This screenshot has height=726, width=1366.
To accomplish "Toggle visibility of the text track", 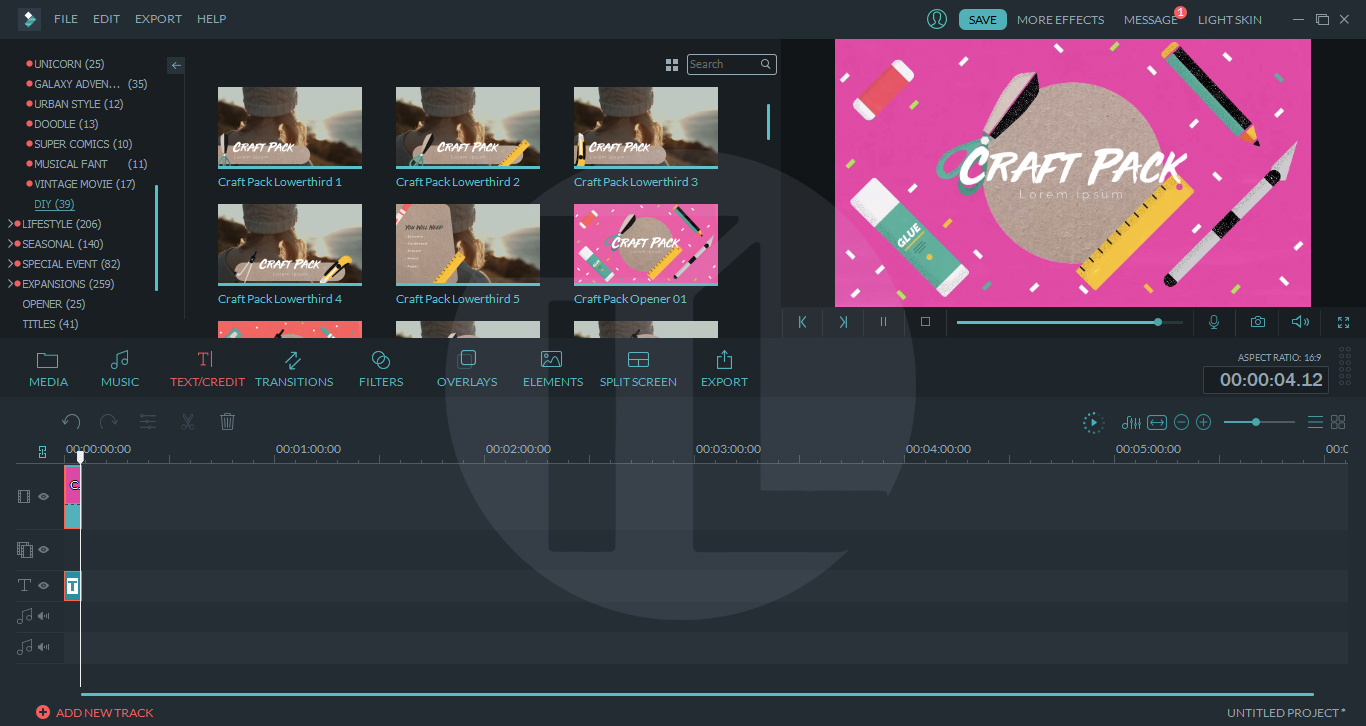I will 43,585.
